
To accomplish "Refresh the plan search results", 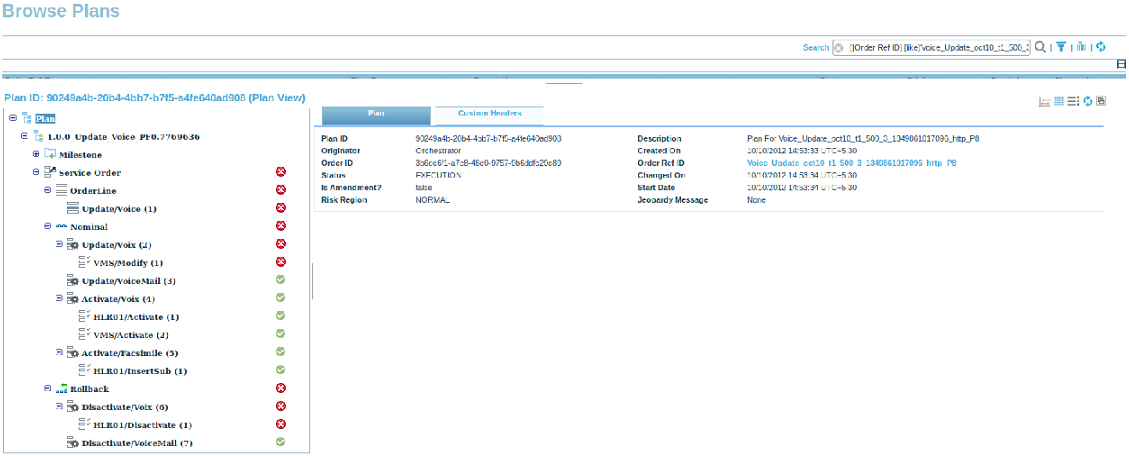I will [x=1100, y=47].
